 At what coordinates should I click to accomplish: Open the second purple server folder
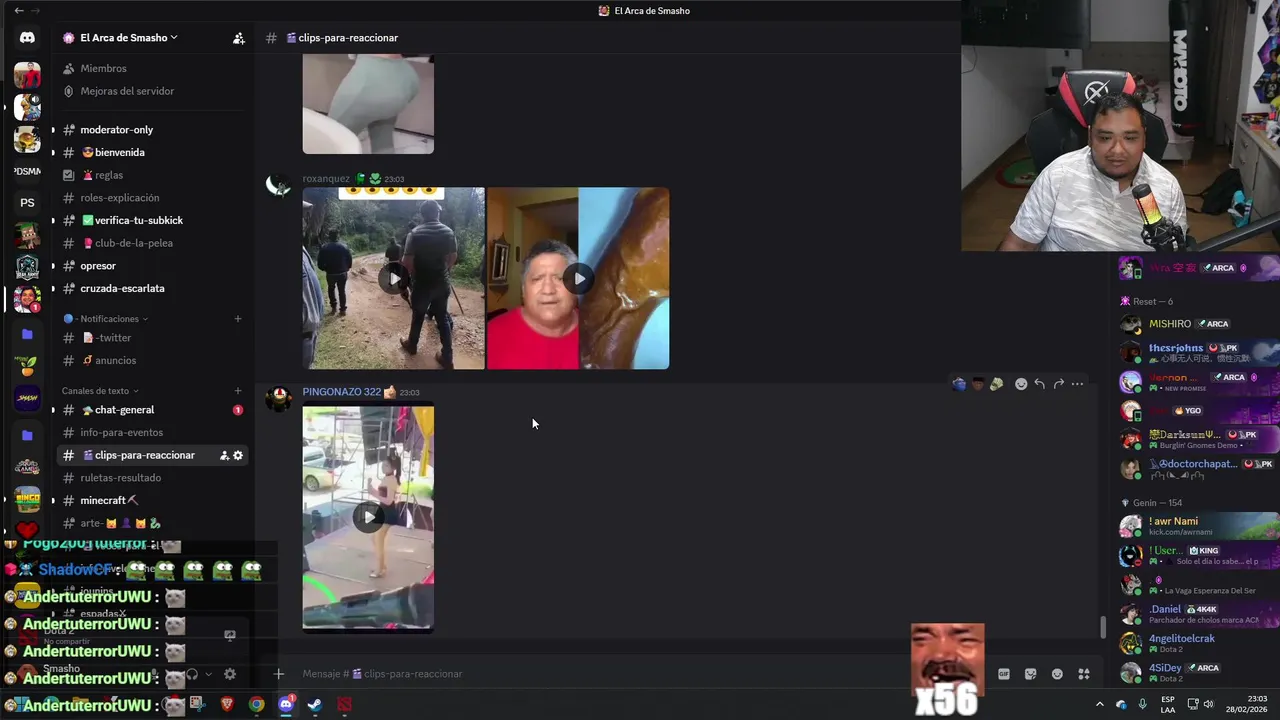(x=27, y=436)
